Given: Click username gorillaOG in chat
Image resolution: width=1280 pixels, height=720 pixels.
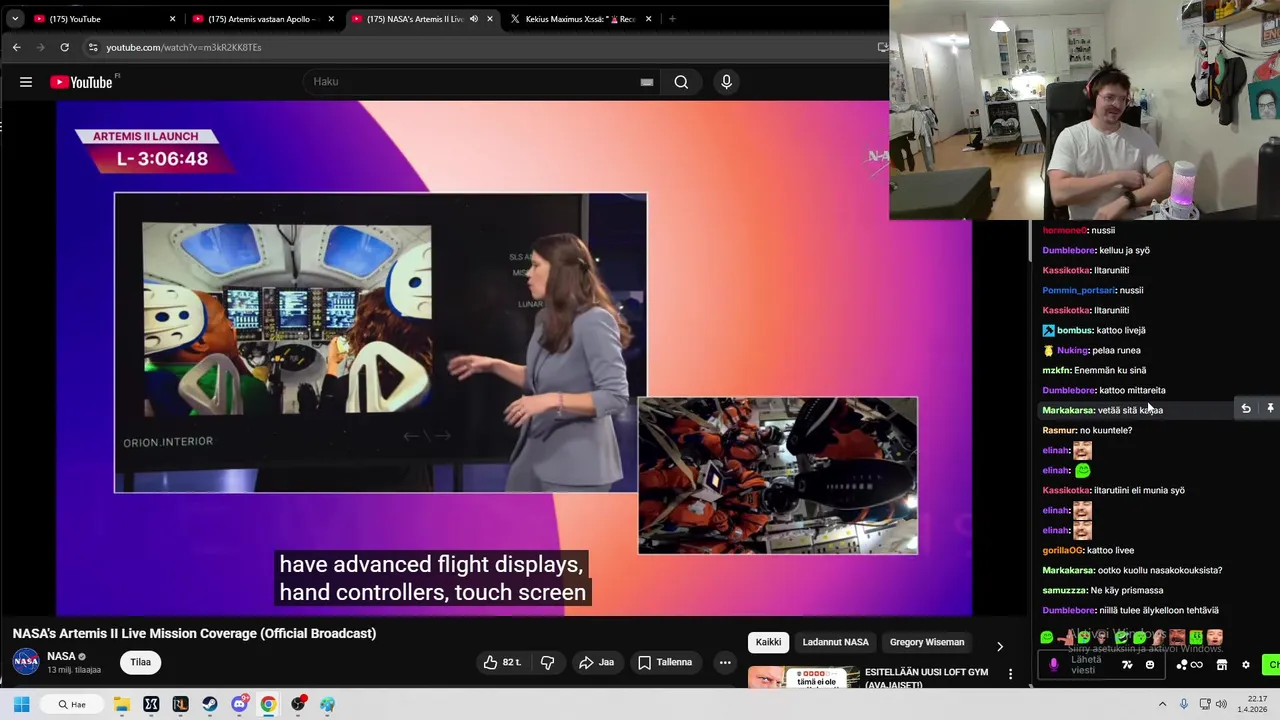Looking at the screenshot, I should [1063, 550].
